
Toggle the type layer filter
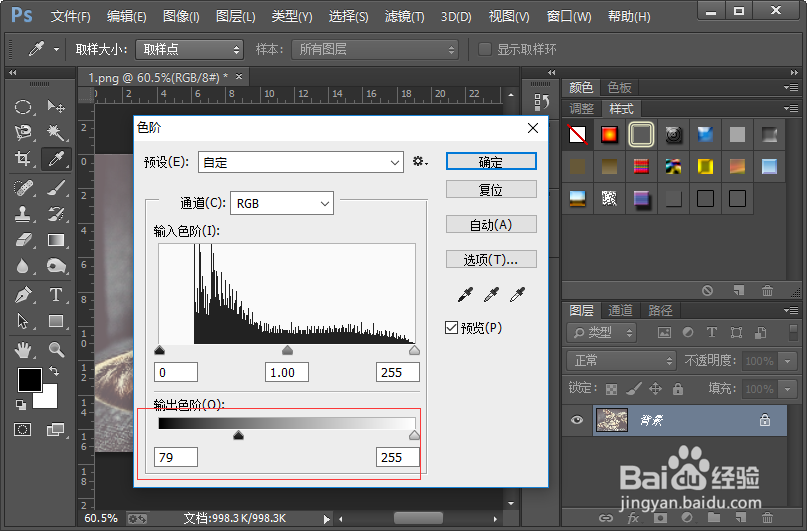click(x=712, y=332)
